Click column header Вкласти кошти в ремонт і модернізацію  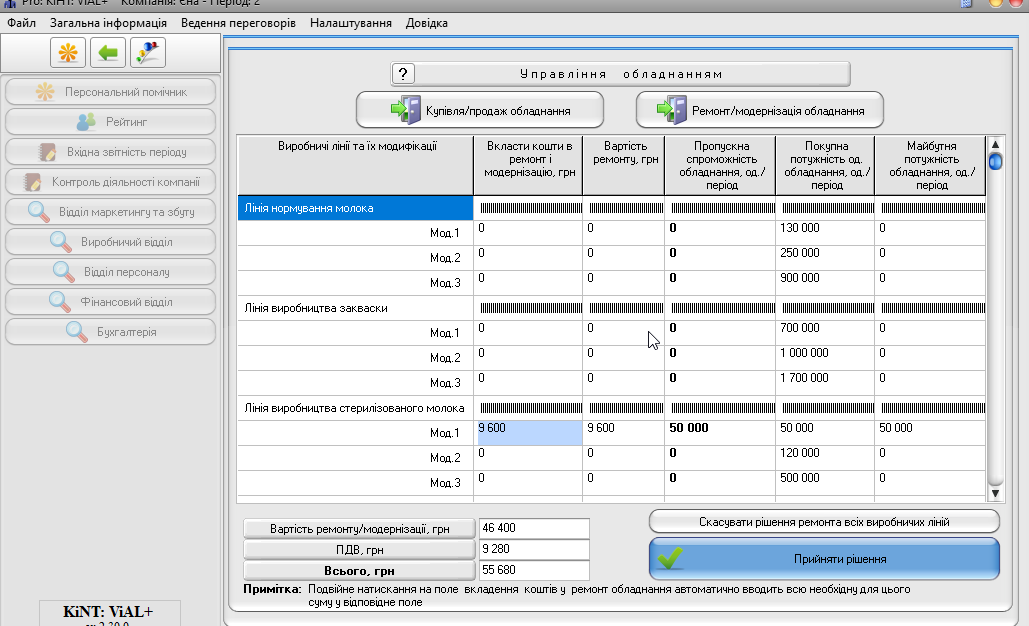528,165
